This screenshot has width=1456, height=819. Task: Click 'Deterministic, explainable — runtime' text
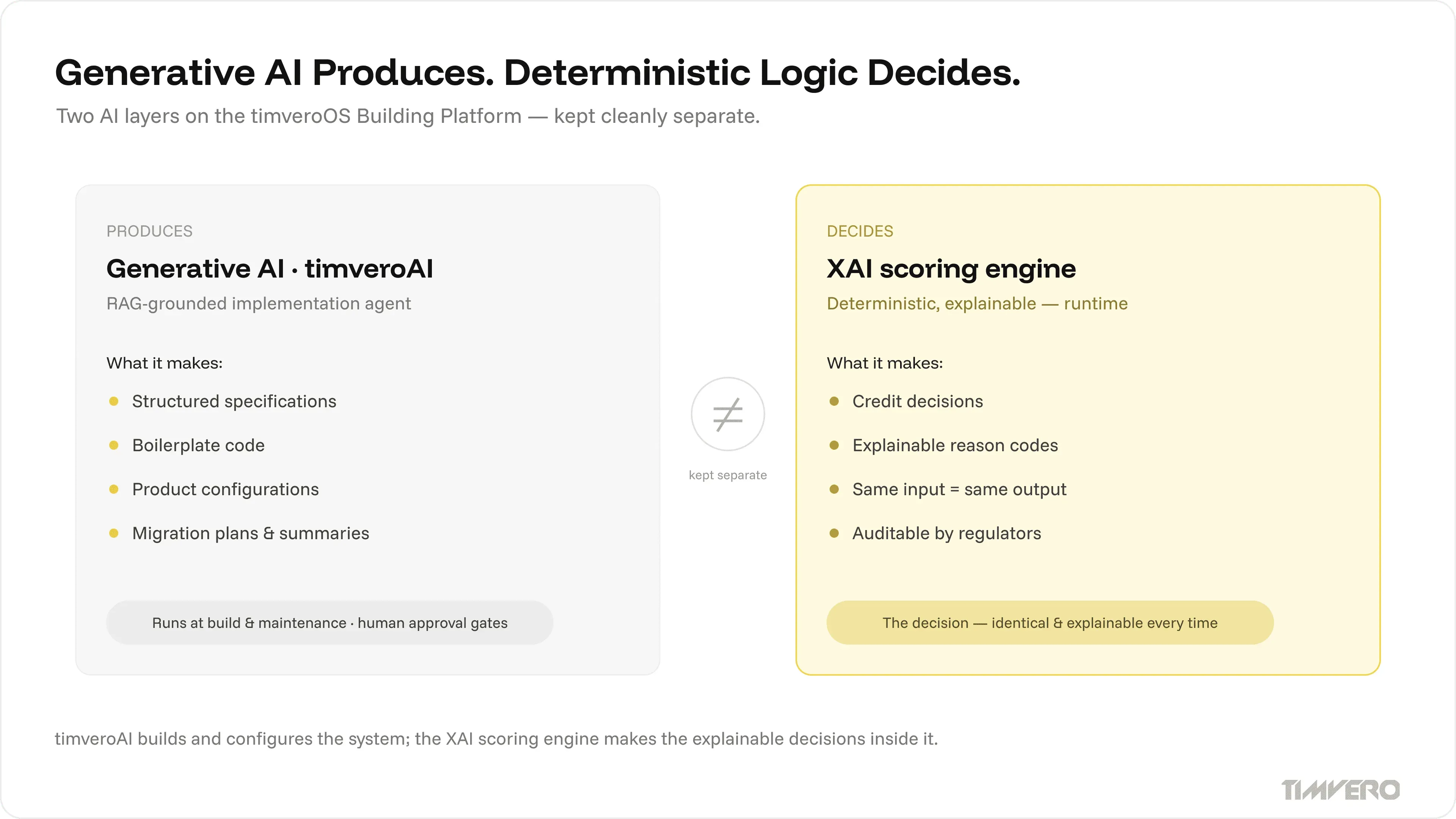[977, 303]
